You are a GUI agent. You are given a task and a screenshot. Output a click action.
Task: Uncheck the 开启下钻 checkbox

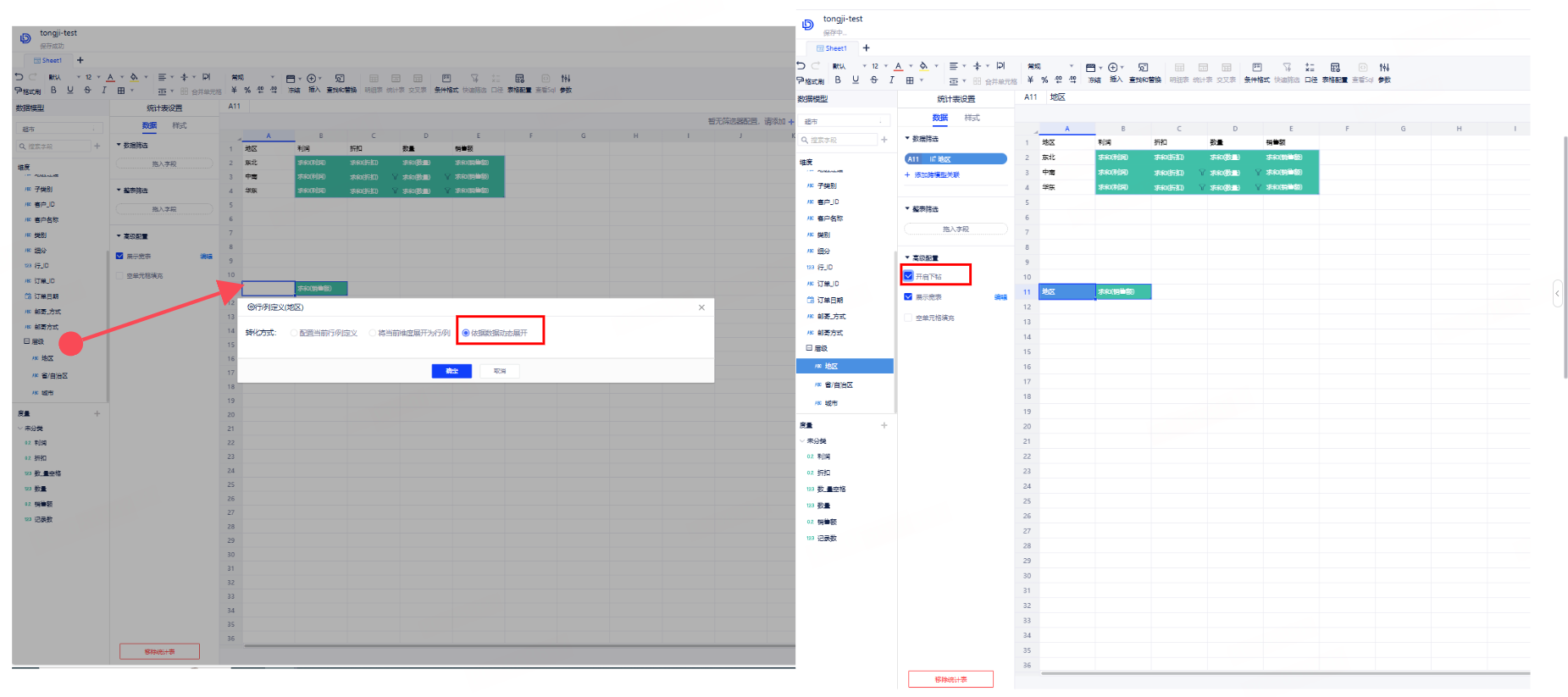(909, 276)
